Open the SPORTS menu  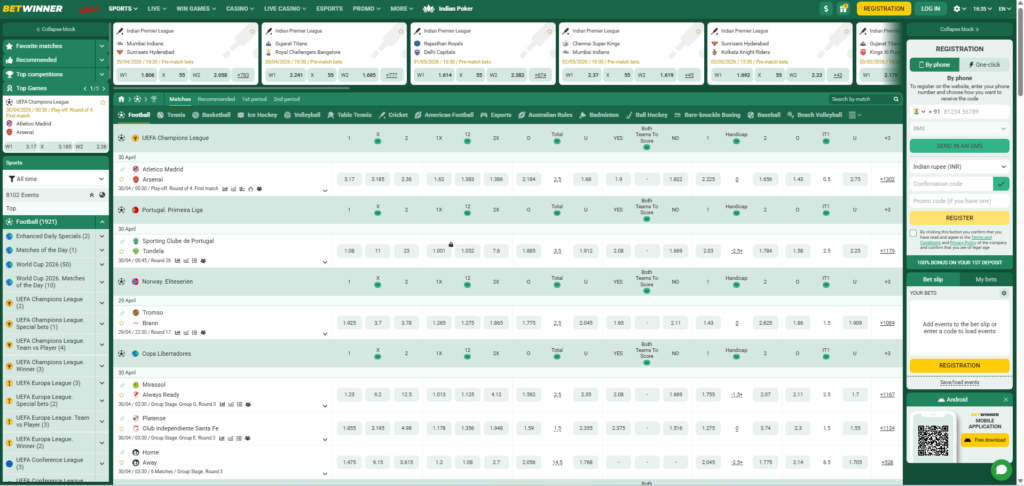click(123, 8)
